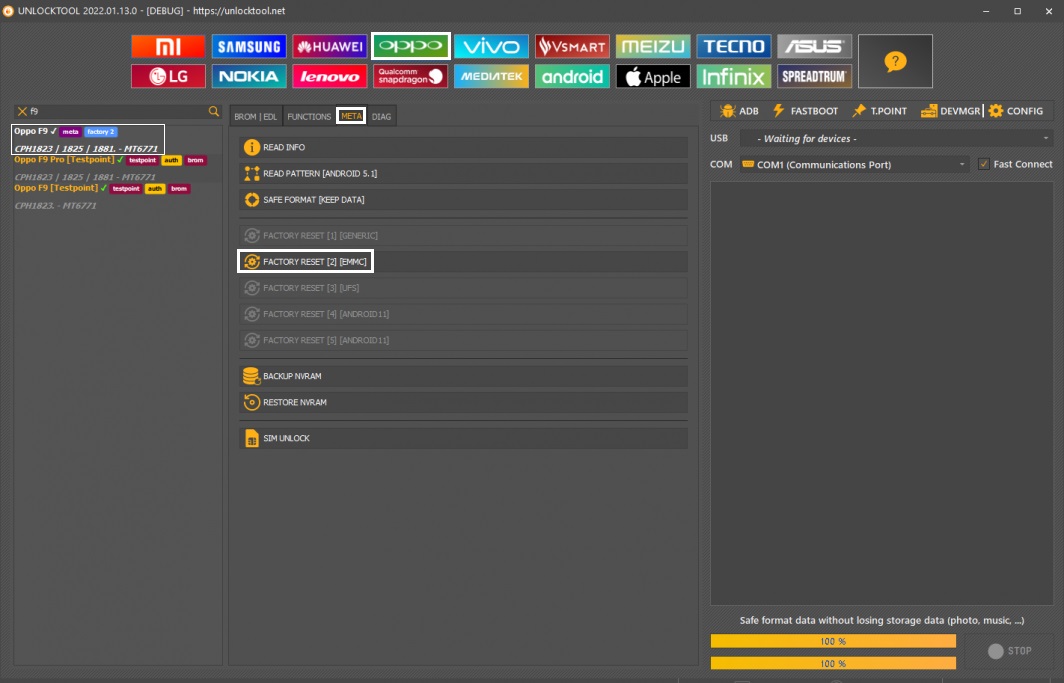The image size is (1064, 683).
Task: Select the Tecno brand logo
Action: coord(734,46)
